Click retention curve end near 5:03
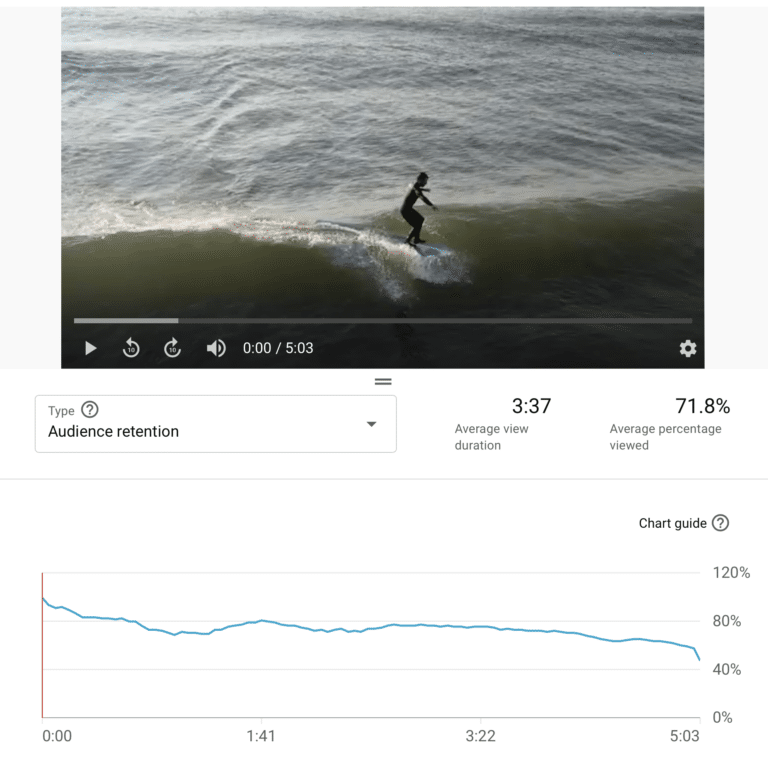This screenshot has width=768, height=774. click(x=698, y=657)
